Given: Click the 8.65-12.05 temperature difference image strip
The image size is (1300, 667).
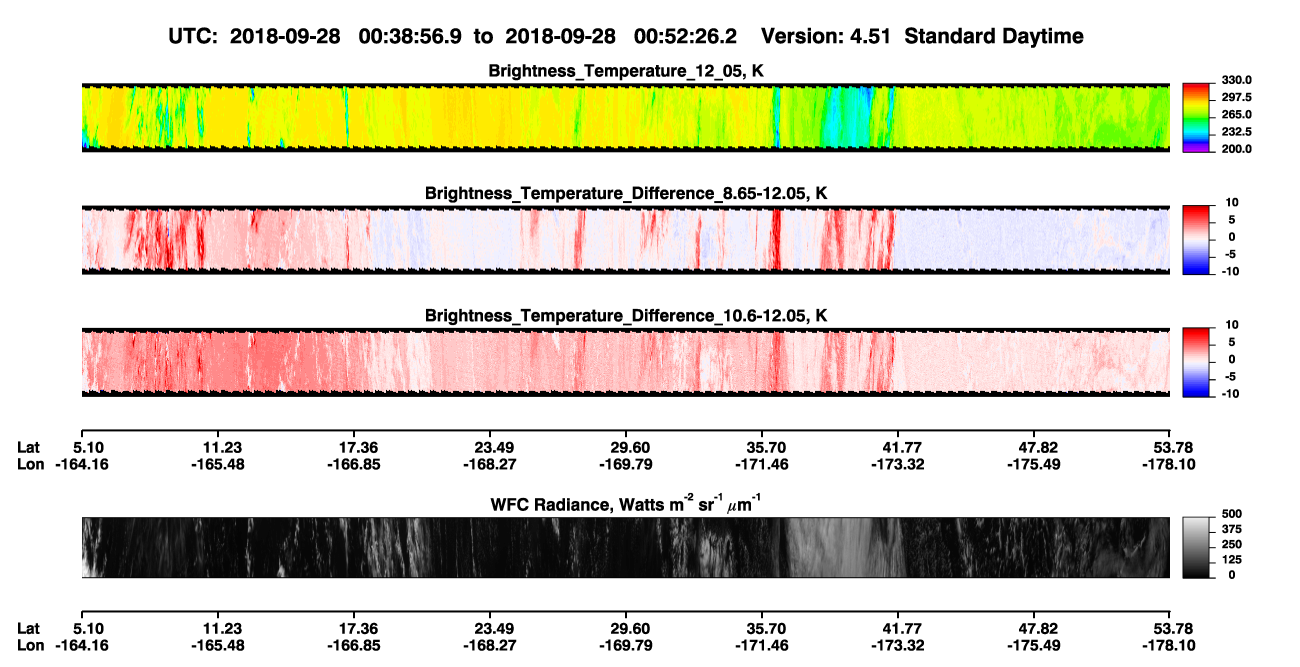Looking at the screenshot, I should pyautogui.click(x=625, y=239).
